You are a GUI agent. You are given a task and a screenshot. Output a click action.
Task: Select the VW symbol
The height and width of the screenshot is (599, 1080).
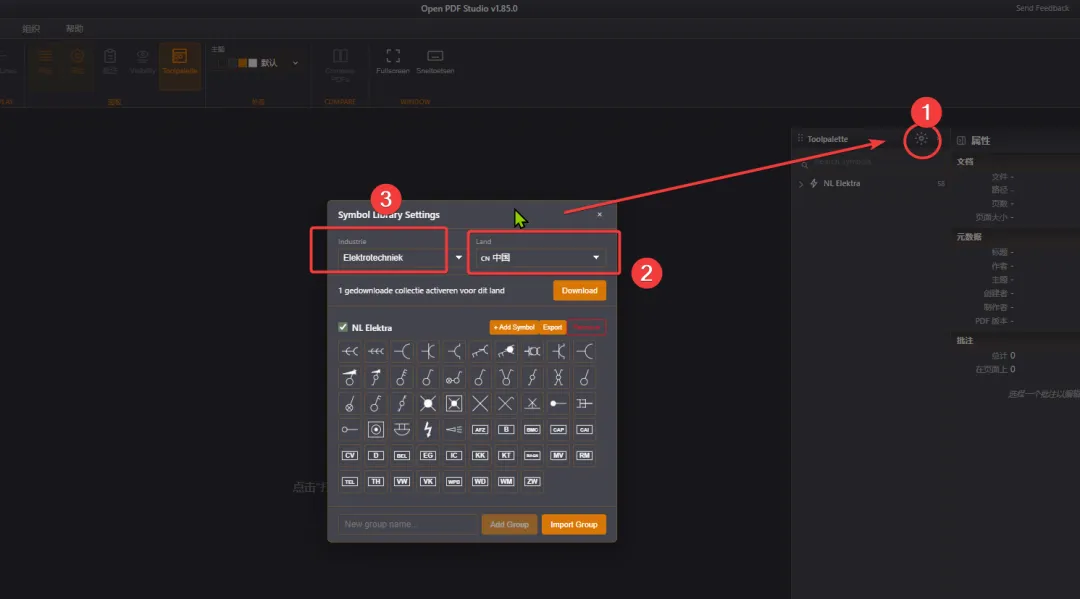point(402,481)
